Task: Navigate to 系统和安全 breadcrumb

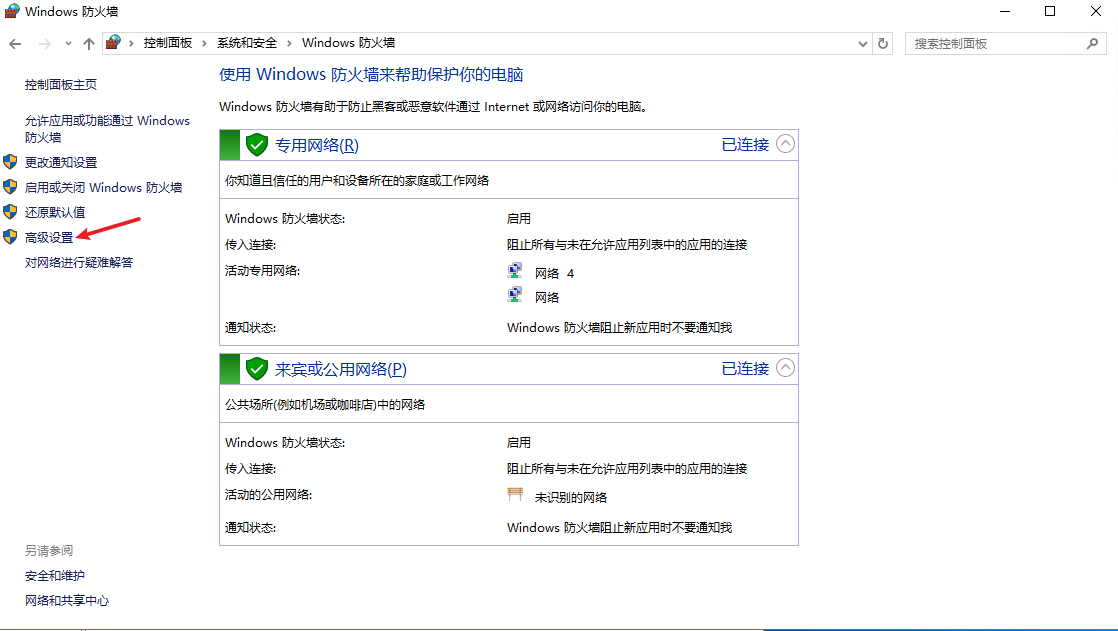Action: coord(247,43)
